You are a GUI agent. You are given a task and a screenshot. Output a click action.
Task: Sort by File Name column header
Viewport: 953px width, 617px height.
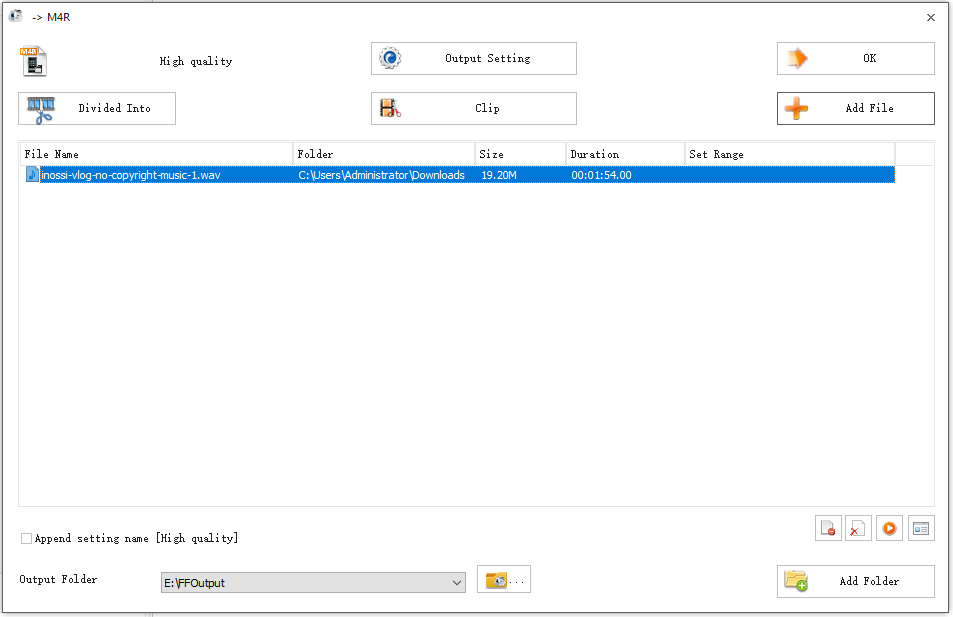coord(156,154)
